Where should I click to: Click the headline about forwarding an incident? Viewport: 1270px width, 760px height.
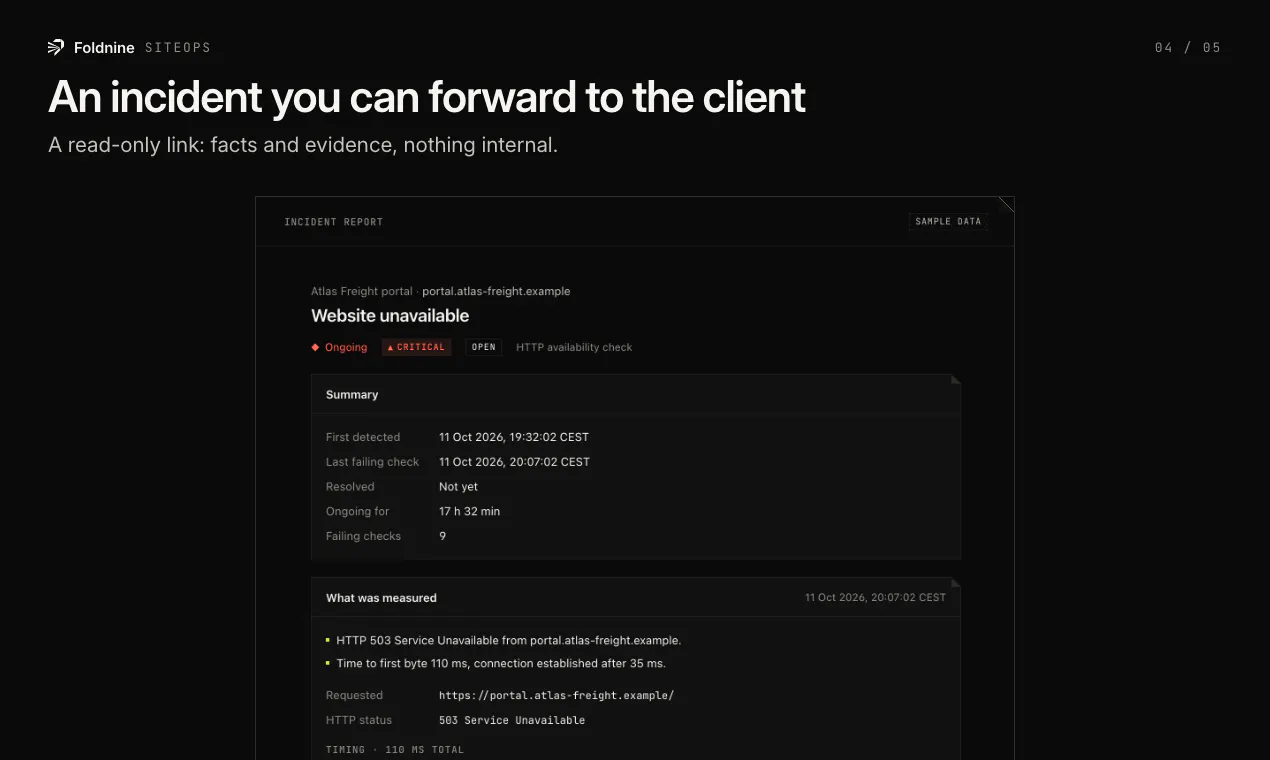pyautogui.click(x=427, y=97)
